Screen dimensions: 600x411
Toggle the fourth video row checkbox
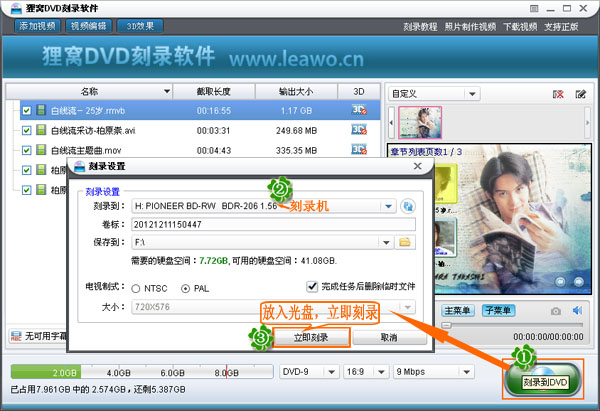pos(26,170)
